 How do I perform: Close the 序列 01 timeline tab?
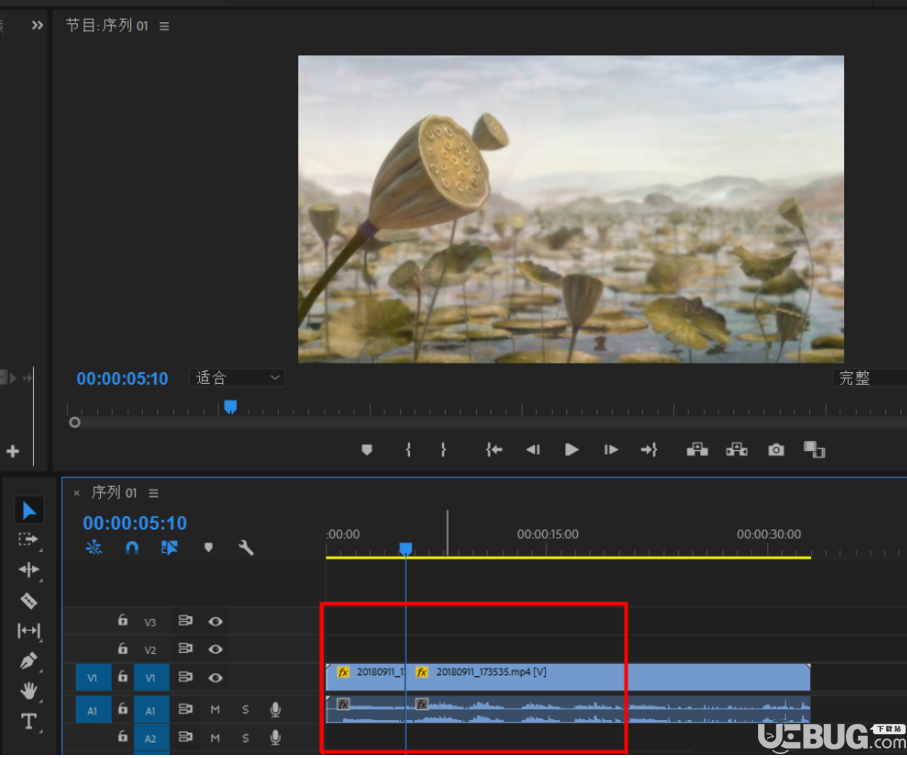(76, 493)
